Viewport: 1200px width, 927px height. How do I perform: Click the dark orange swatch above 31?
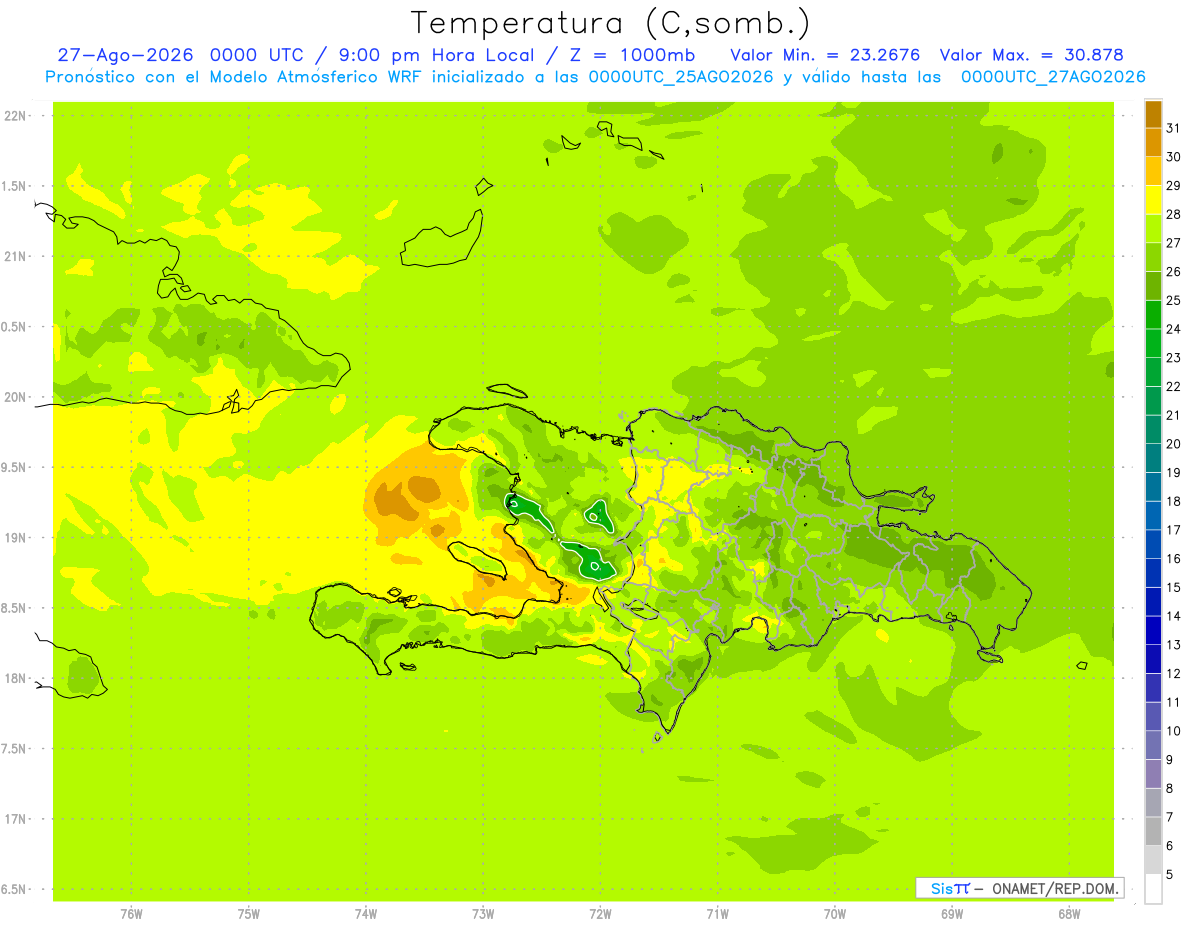(x=1153, y=113)
